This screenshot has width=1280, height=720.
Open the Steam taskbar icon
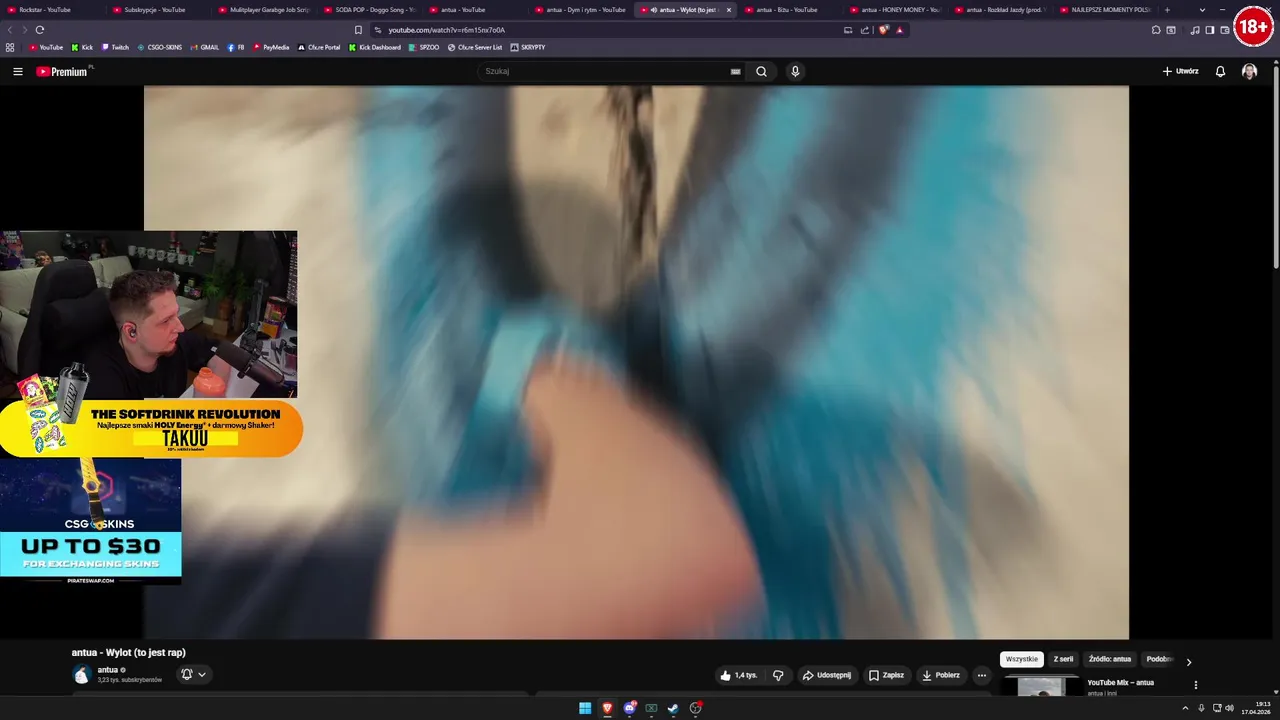coord(673,708)
